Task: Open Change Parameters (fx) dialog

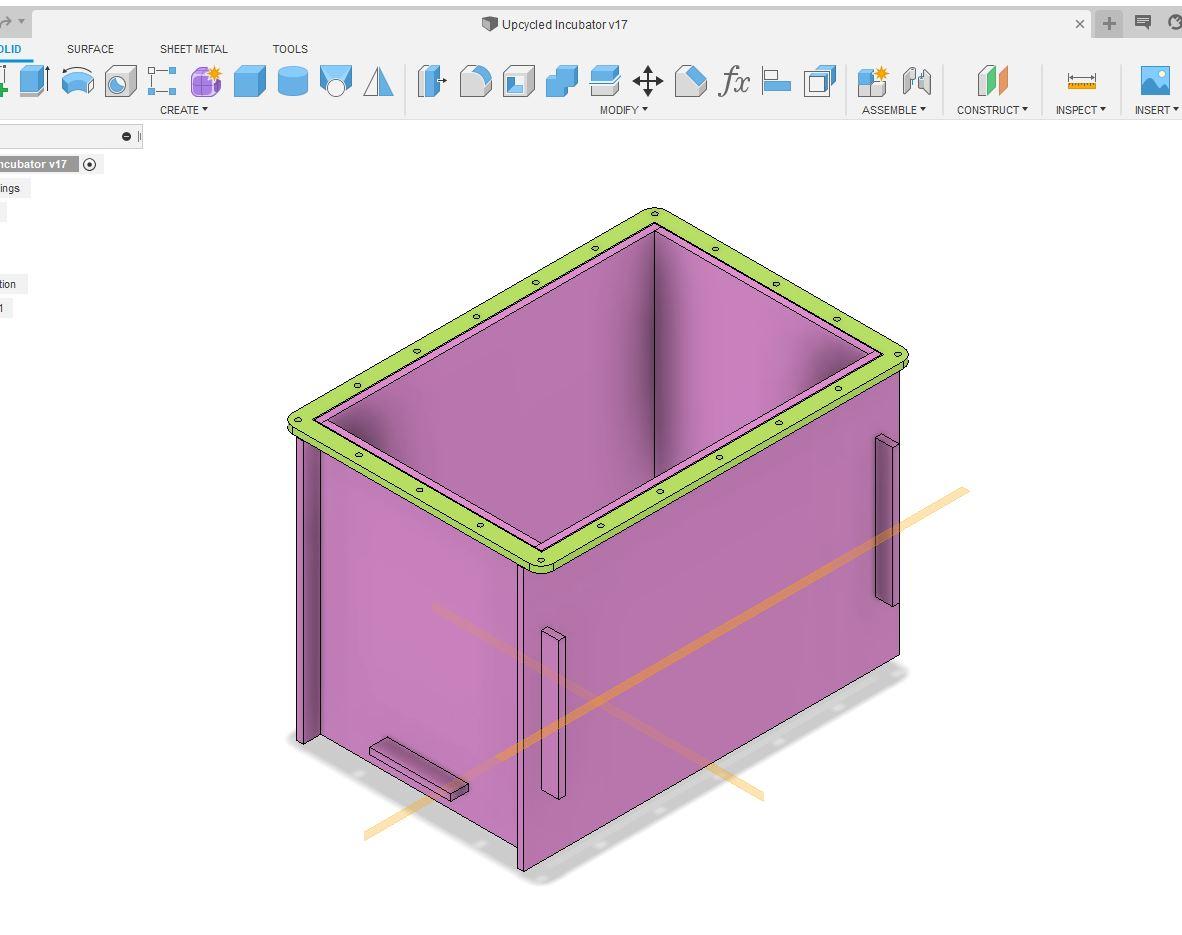Action: pos(734,81)
